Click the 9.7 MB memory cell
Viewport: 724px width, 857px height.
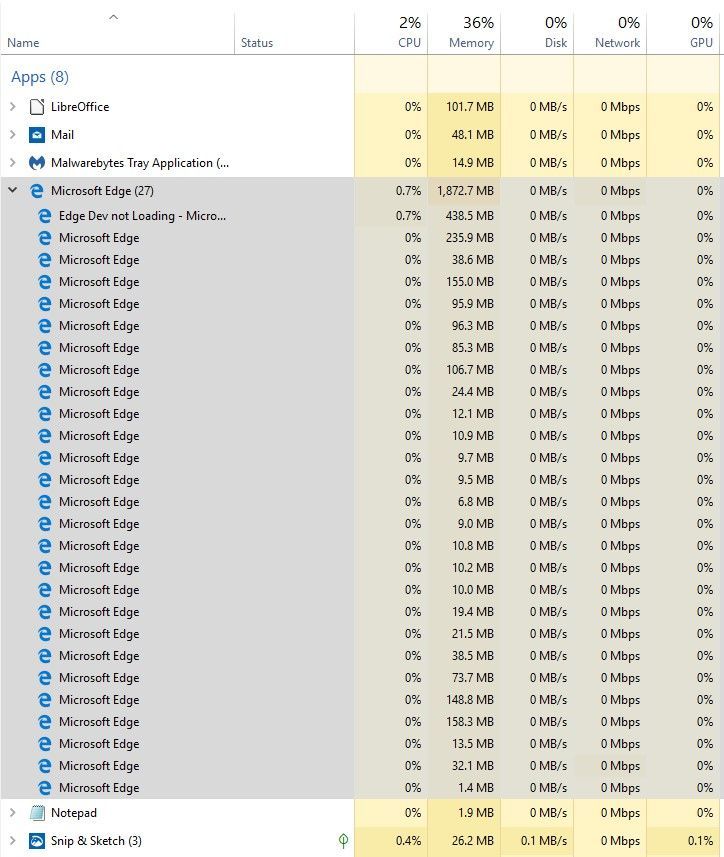(464, 457)
